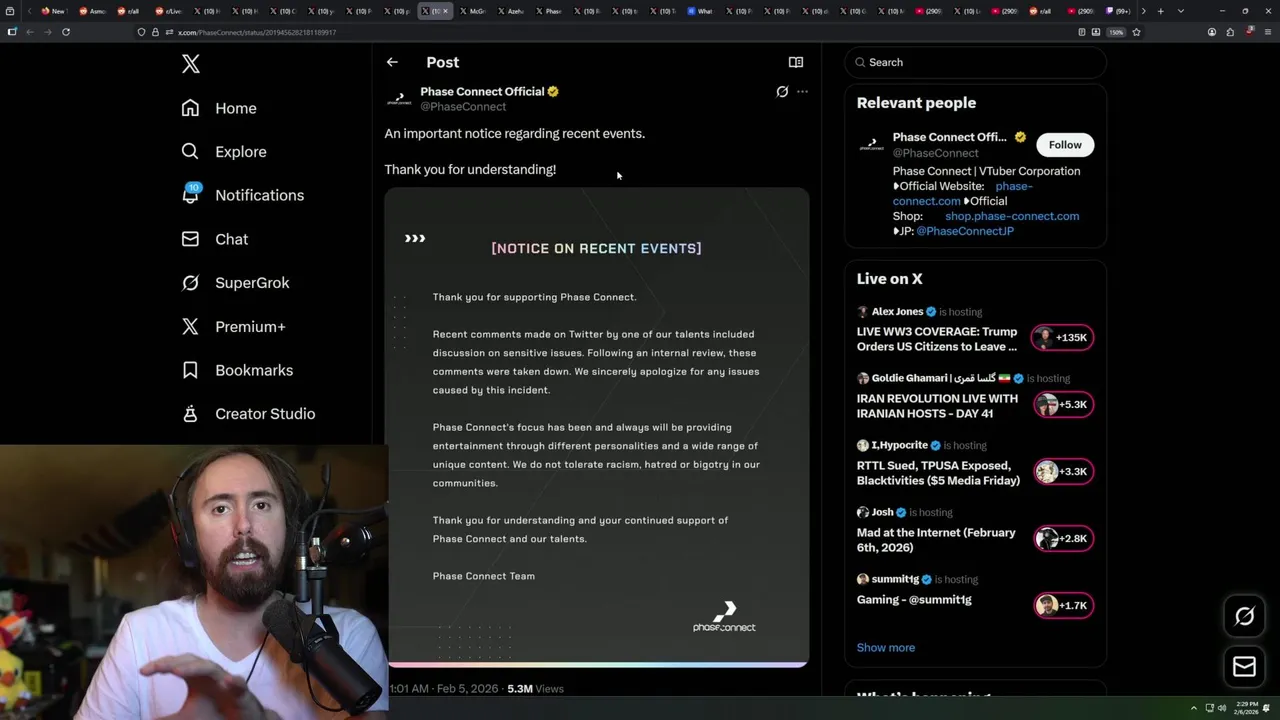Open reading view icon beside Post header

pos(796,62)
